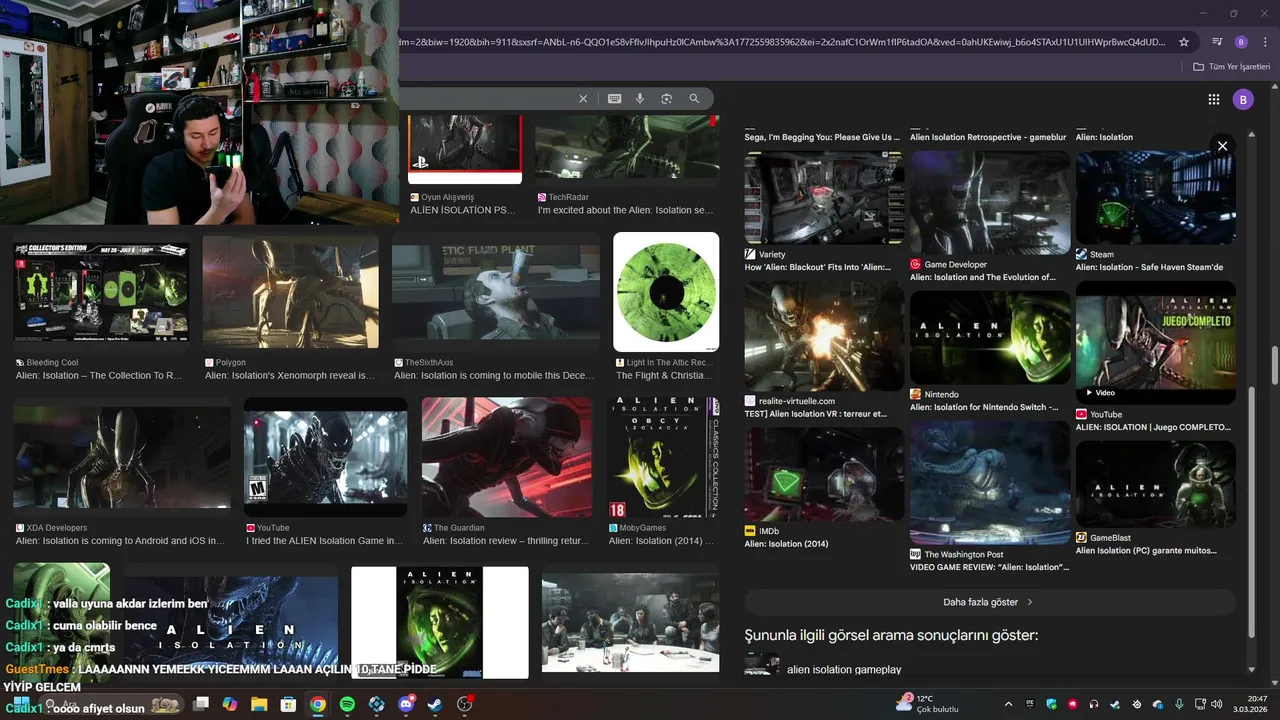Screen dimensions: 1280x720
Task: Open the volume speaker tray icon
Action: pos(1217,704)
